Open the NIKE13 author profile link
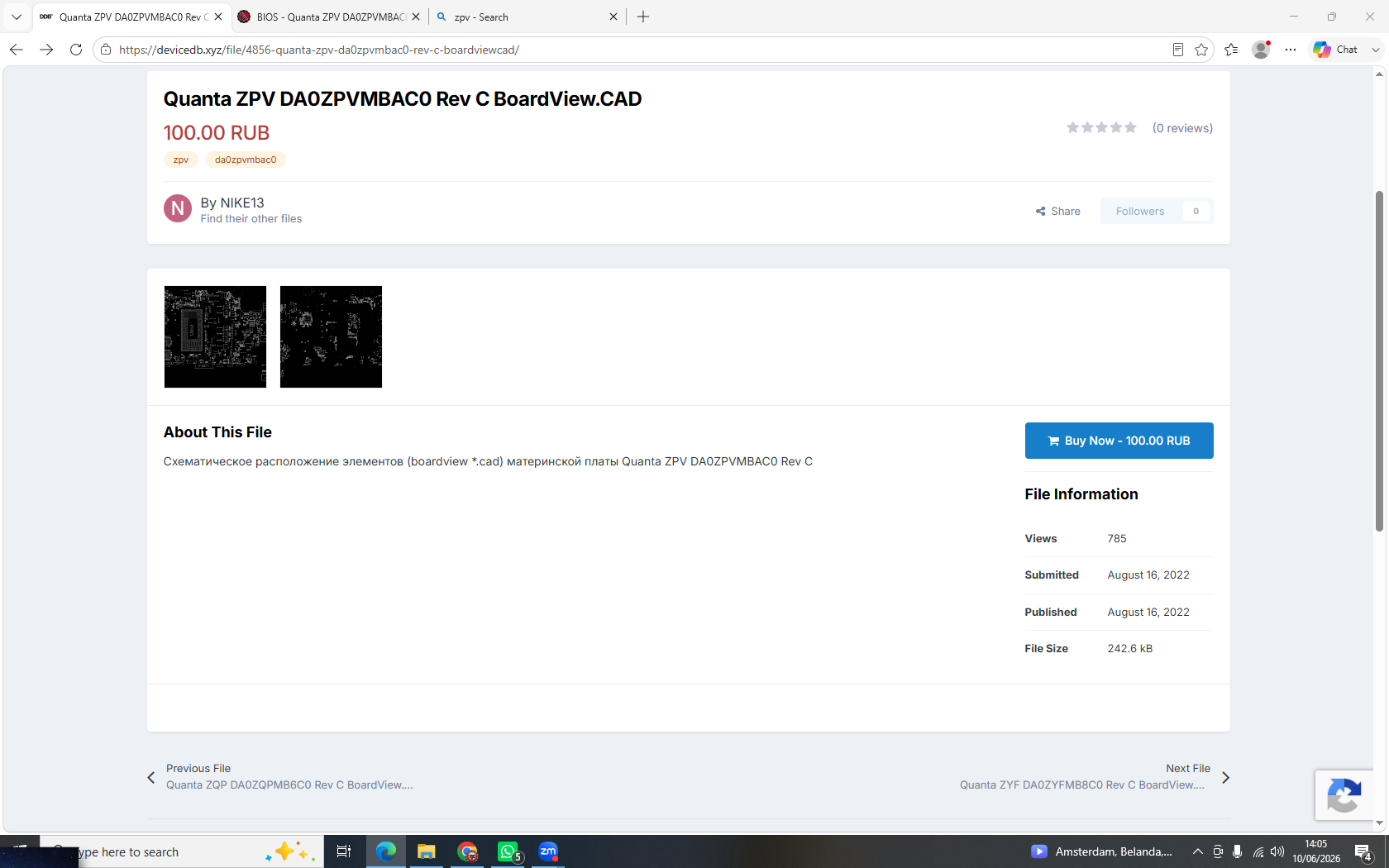Viewport: 1389px width, 868px height. (242, 203)
